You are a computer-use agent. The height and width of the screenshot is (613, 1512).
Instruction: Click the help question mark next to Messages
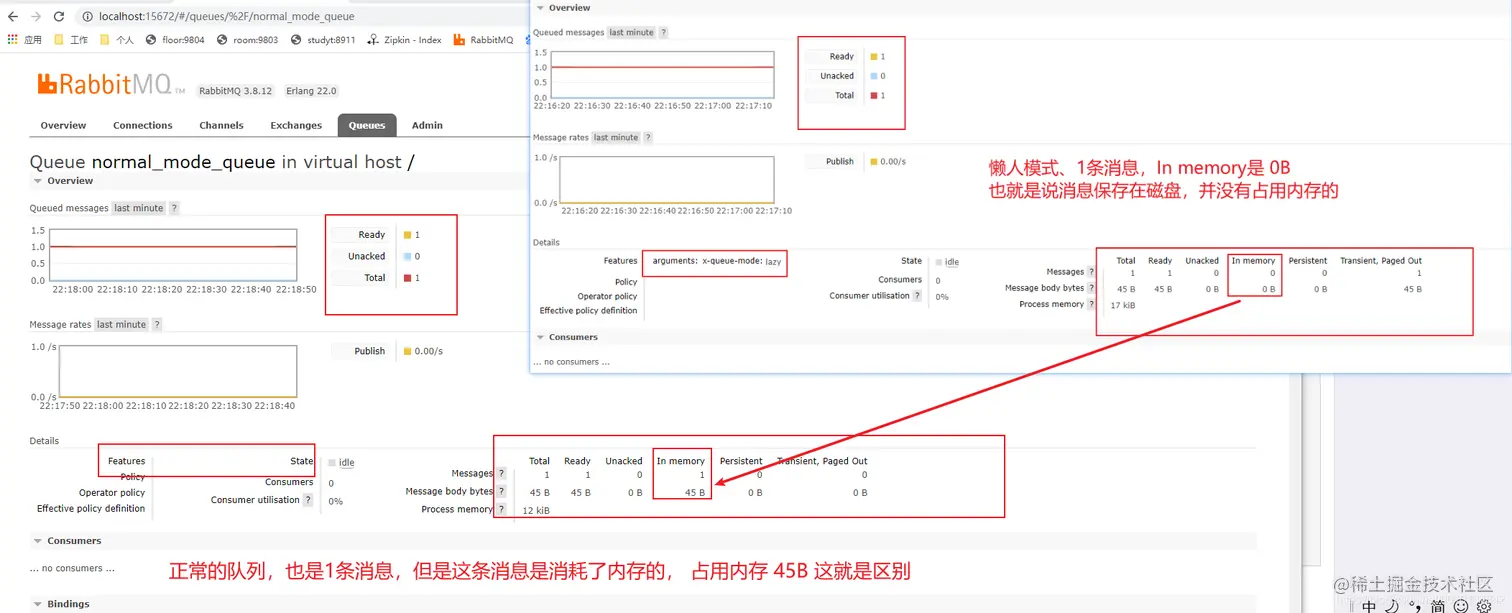click(501, 473)
